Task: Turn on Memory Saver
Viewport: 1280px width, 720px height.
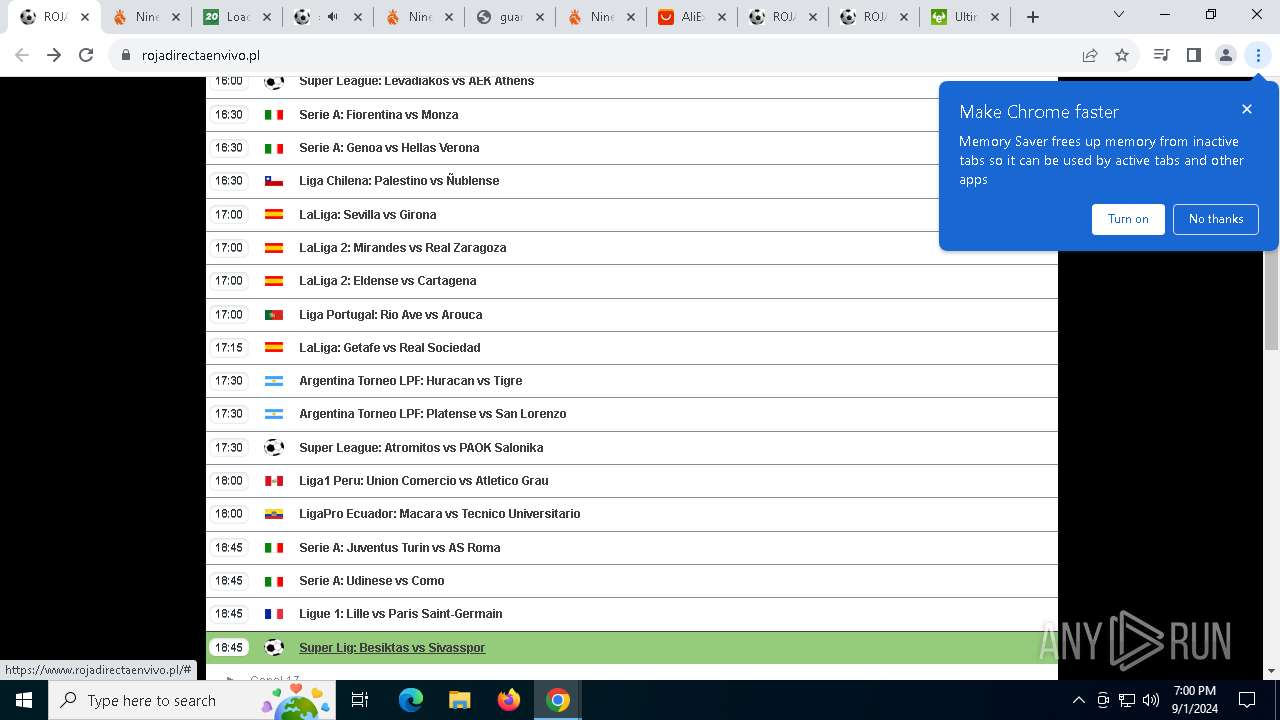Action: click(x=1128, y=219)
